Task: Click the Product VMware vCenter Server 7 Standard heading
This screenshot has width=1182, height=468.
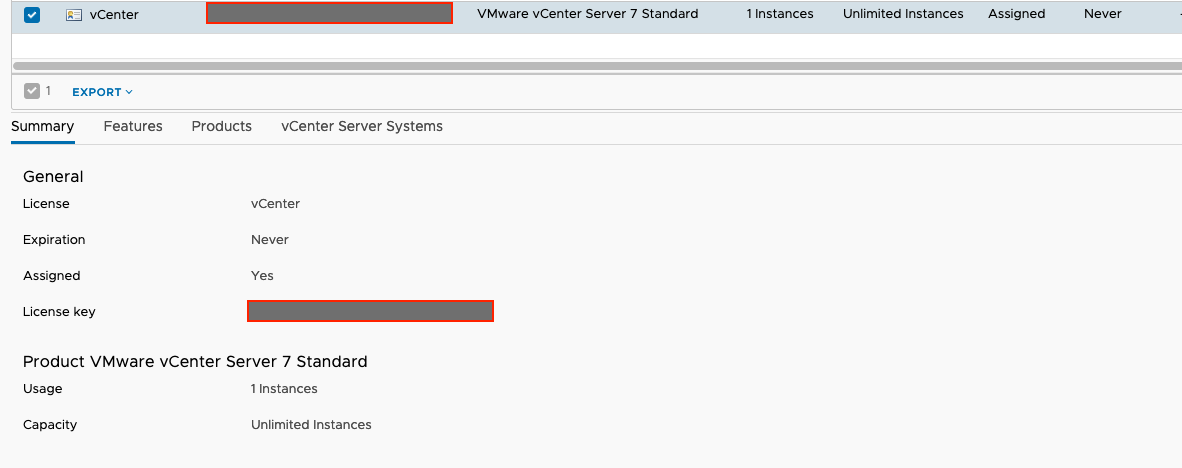Action: tap(195, 361)
